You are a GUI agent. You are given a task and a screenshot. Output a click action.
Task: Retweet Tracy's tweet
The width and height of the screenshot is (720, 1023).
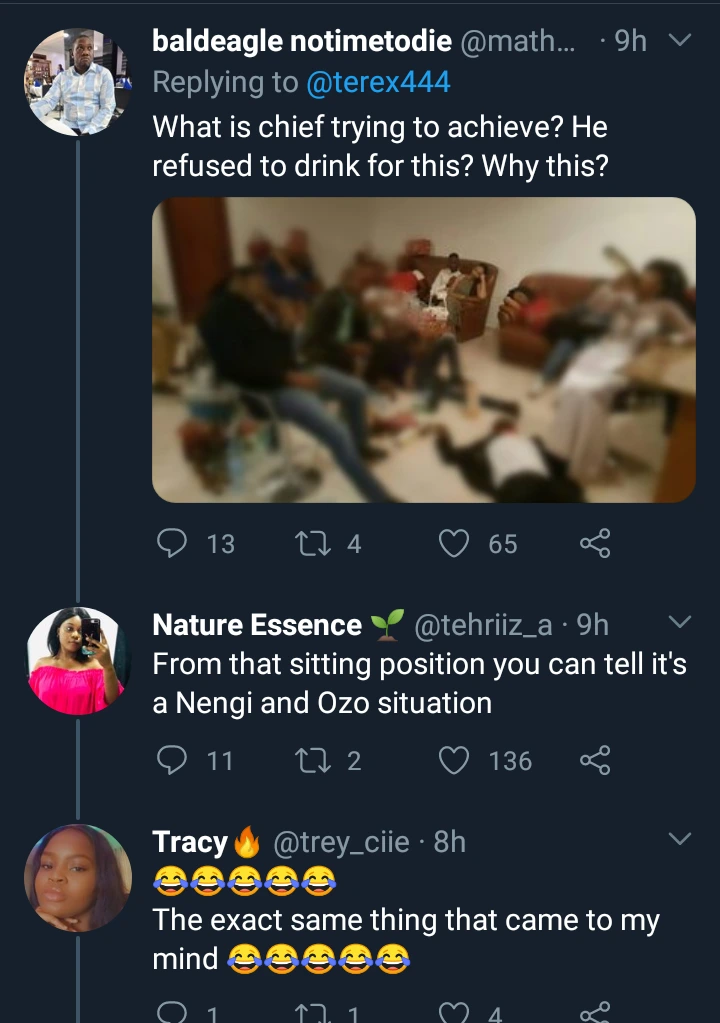(x=307, y=1012)
